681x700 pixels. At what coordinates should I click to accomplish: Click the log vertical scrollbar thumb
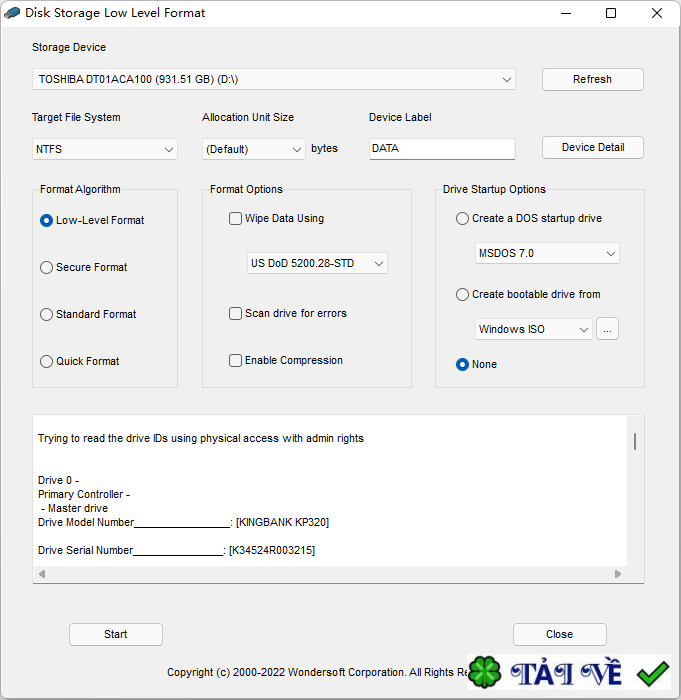pyautogui.click(x=635, y=442)
